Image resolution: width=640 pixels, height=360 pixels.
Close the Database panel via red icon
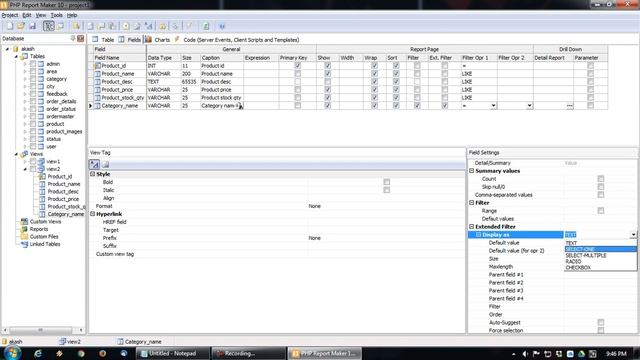80,38
